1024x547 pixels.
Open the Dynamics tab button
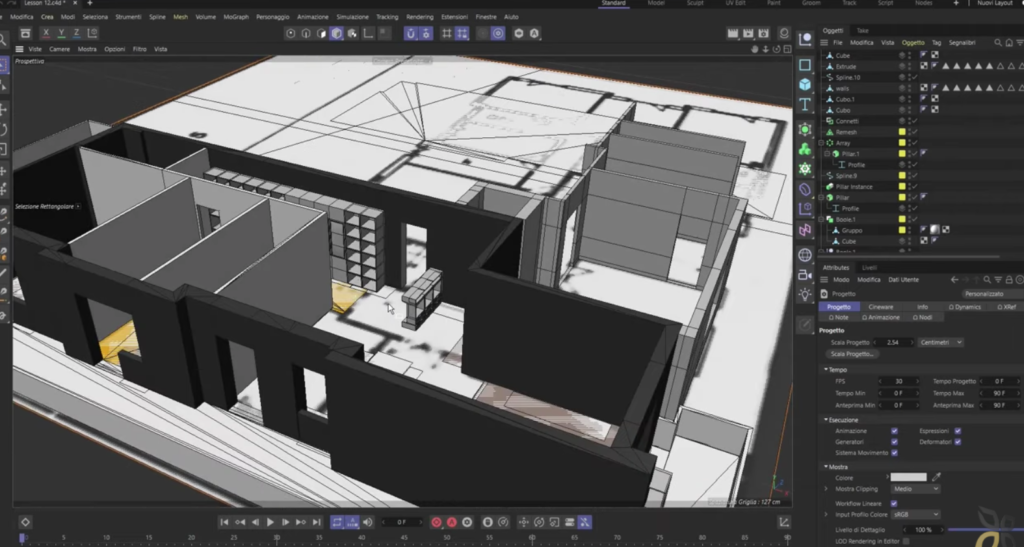click(x=965, y=307)
